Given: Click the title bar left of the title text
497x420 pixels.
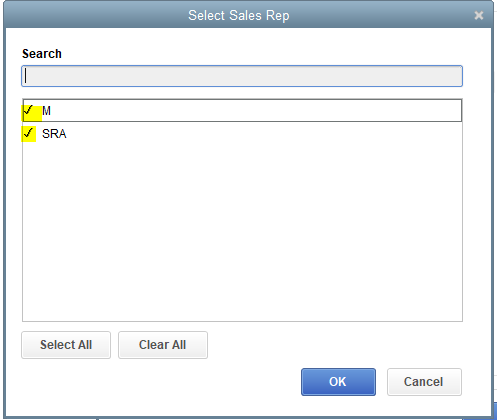Looking at the screenshot, I should click(x=93, y=15).
